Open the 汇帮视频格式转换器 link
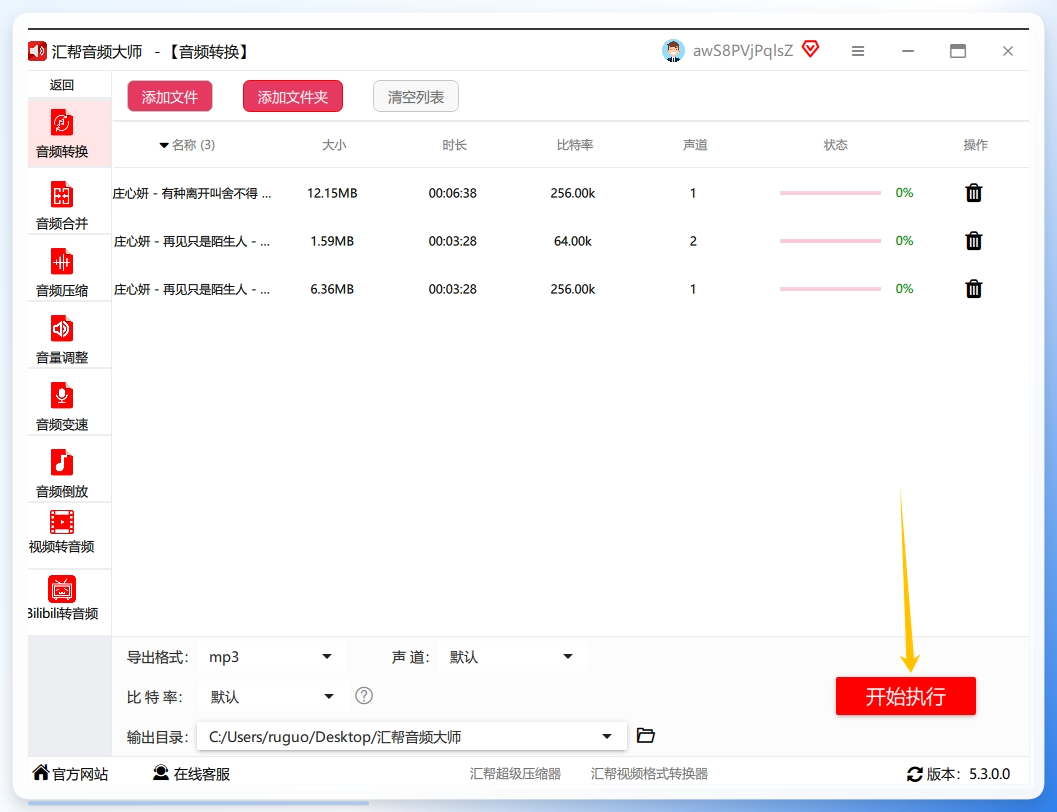Screen dimensions: 1057x812 click(x=649, y=774)
